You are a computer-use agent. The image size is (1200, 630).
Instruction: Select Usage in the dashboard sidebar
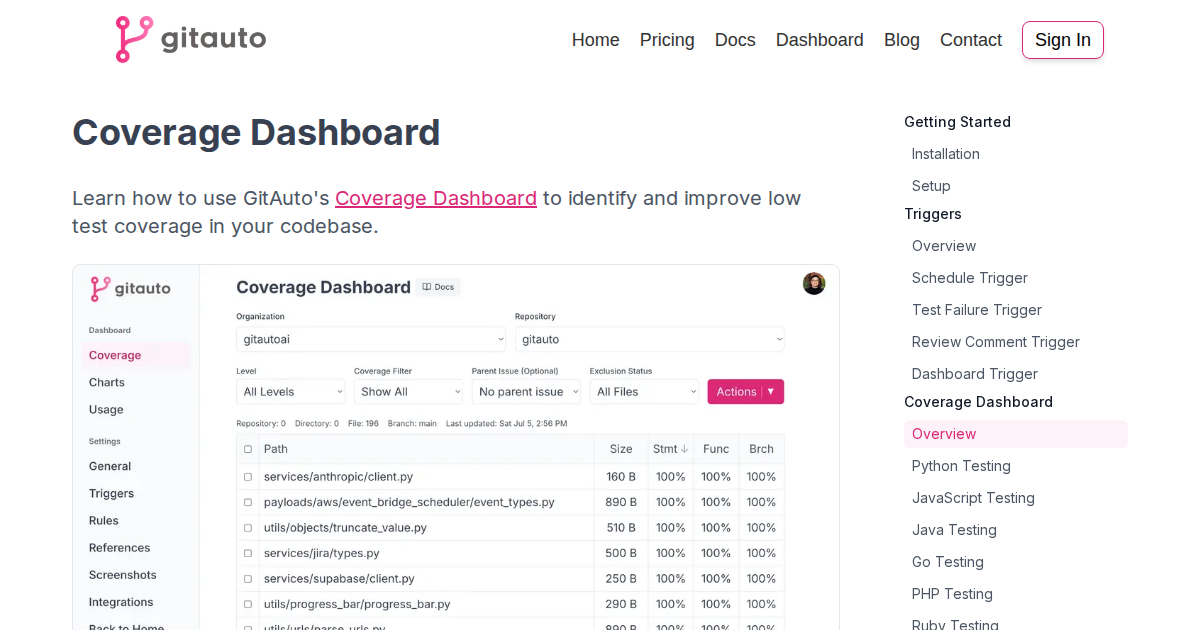coord(106,409)
